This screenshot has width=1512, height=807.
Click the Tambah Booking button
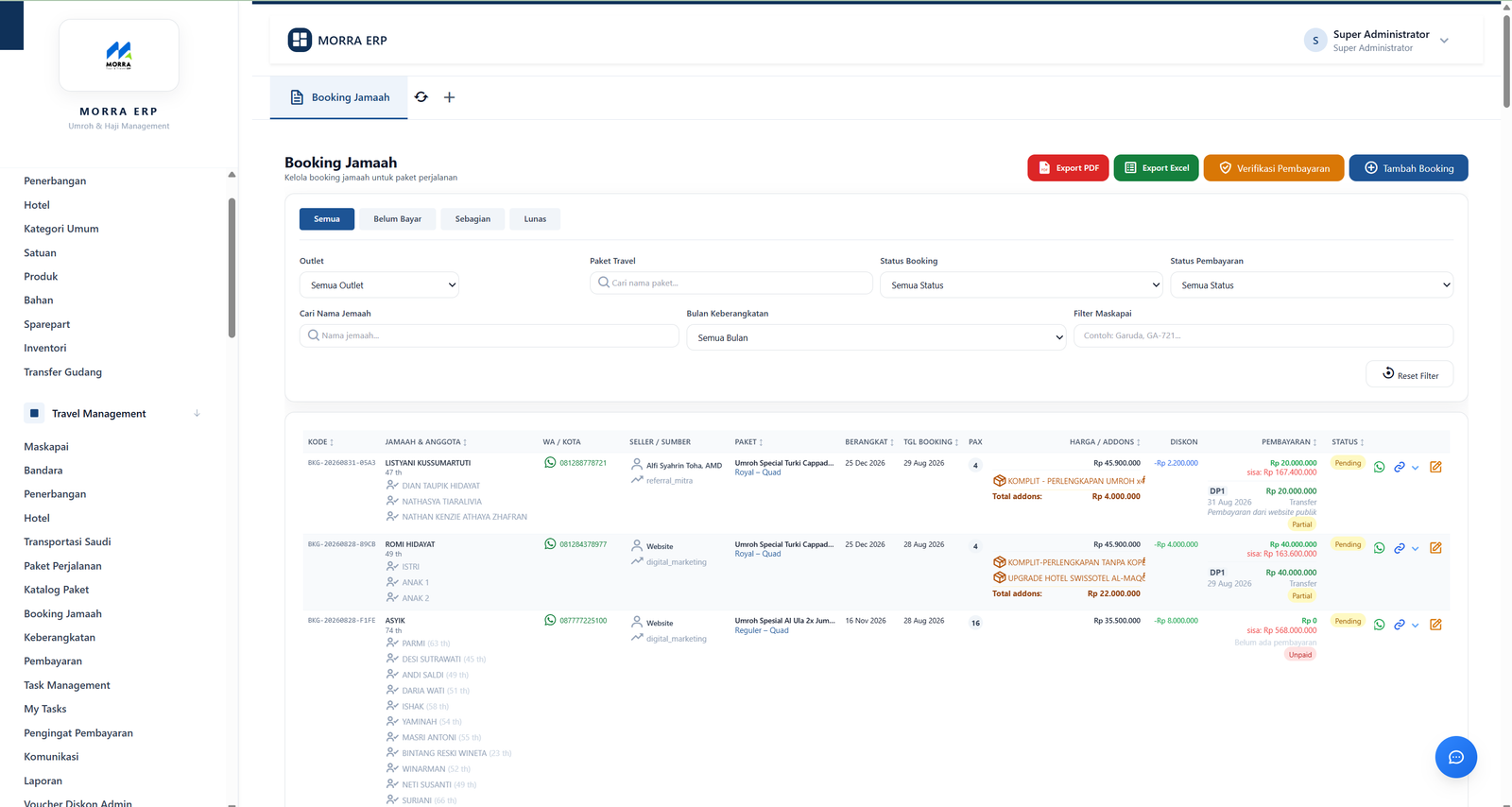coord(1408,168)
